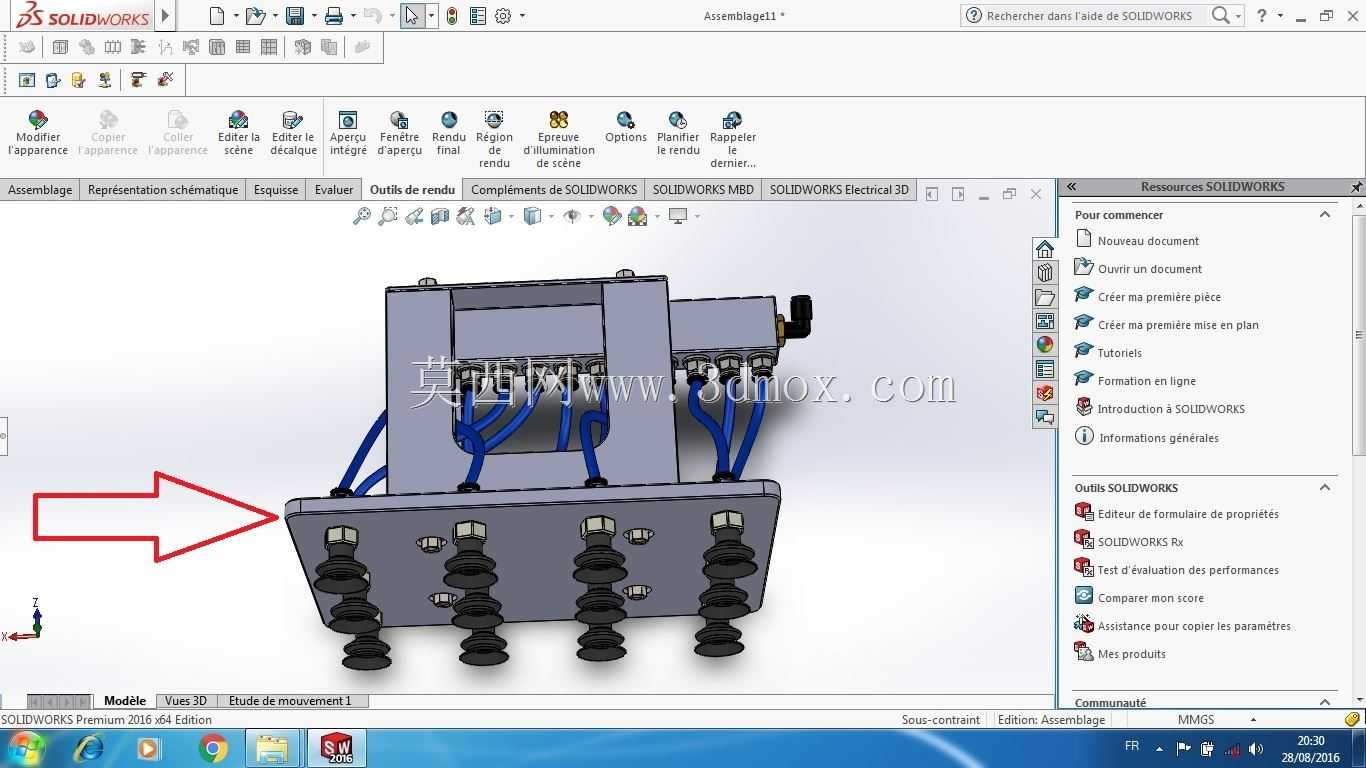Viewport: 1366px width, 768px height.
Task: Open Google Chrome from taskbar
Action: coord(212,748)
